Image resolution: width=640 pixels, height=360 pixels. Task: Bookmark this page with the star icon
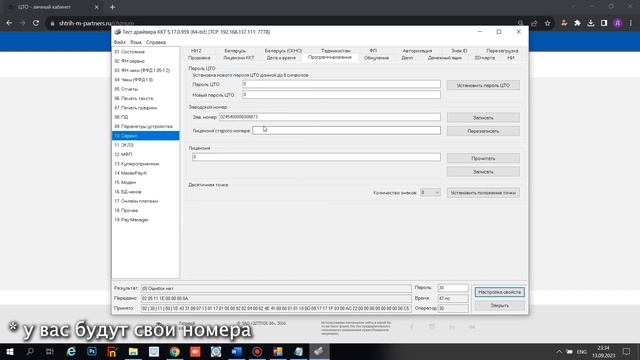coord(547,23)
